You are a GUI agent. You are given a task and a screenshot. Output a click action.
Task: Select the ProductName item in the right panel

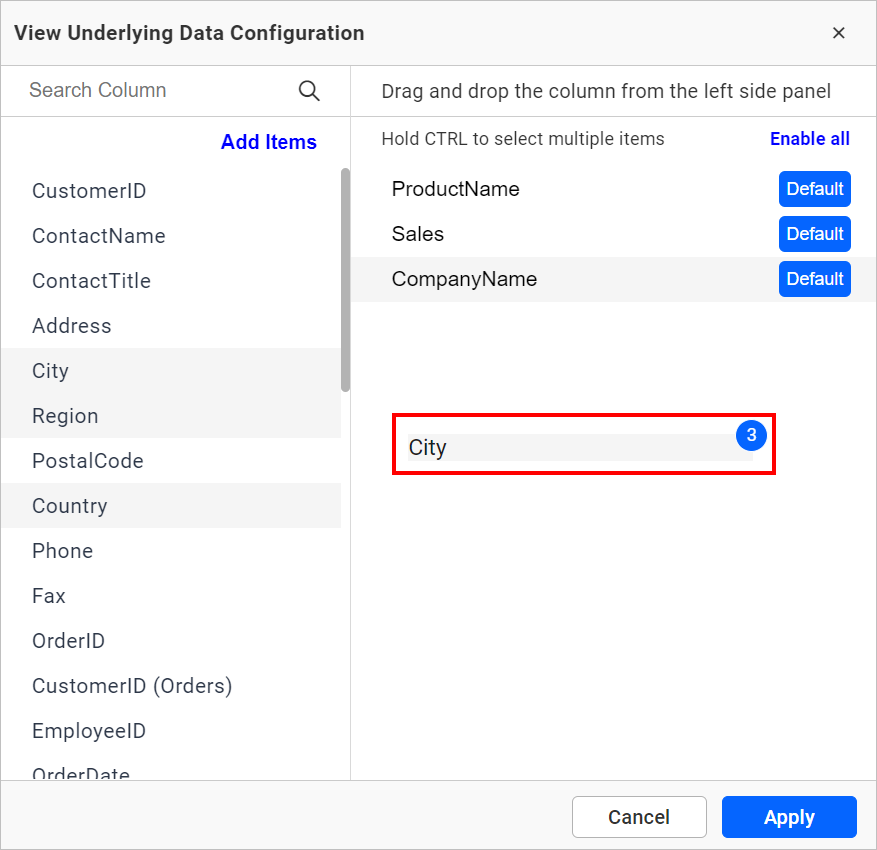[x=455, y=189]
